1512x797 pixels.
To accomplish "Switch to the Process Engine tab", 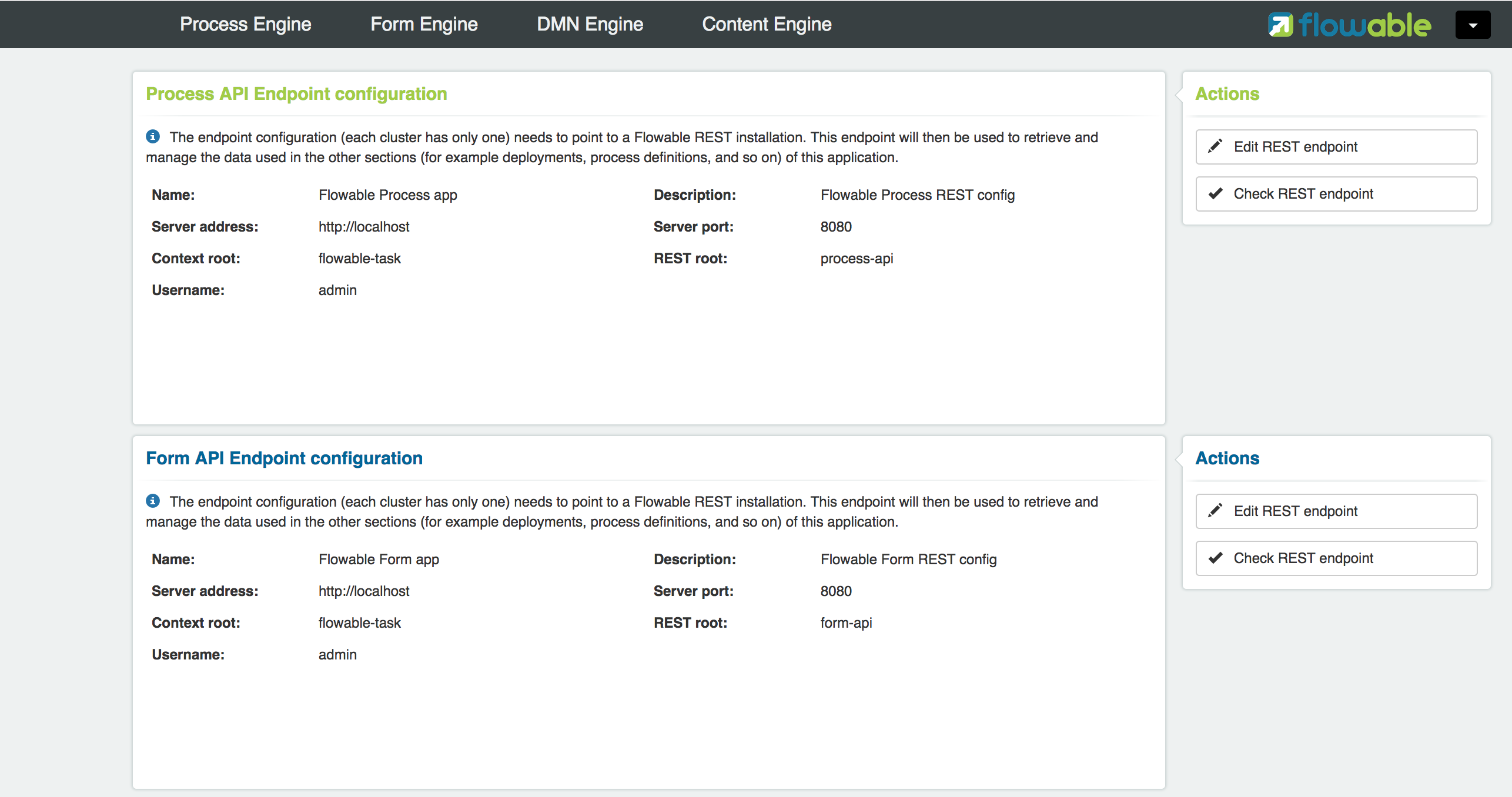I will click(245, 24).
